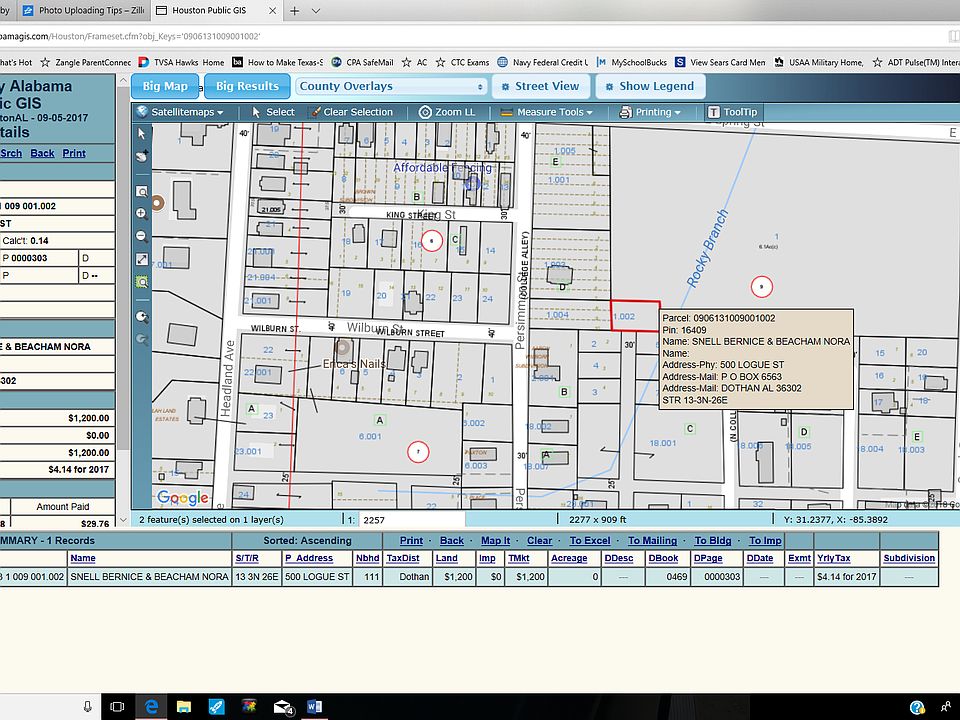Screen dimensions: 960x720
Task: Go to previous map extent icon
Action: click(141, 317)
